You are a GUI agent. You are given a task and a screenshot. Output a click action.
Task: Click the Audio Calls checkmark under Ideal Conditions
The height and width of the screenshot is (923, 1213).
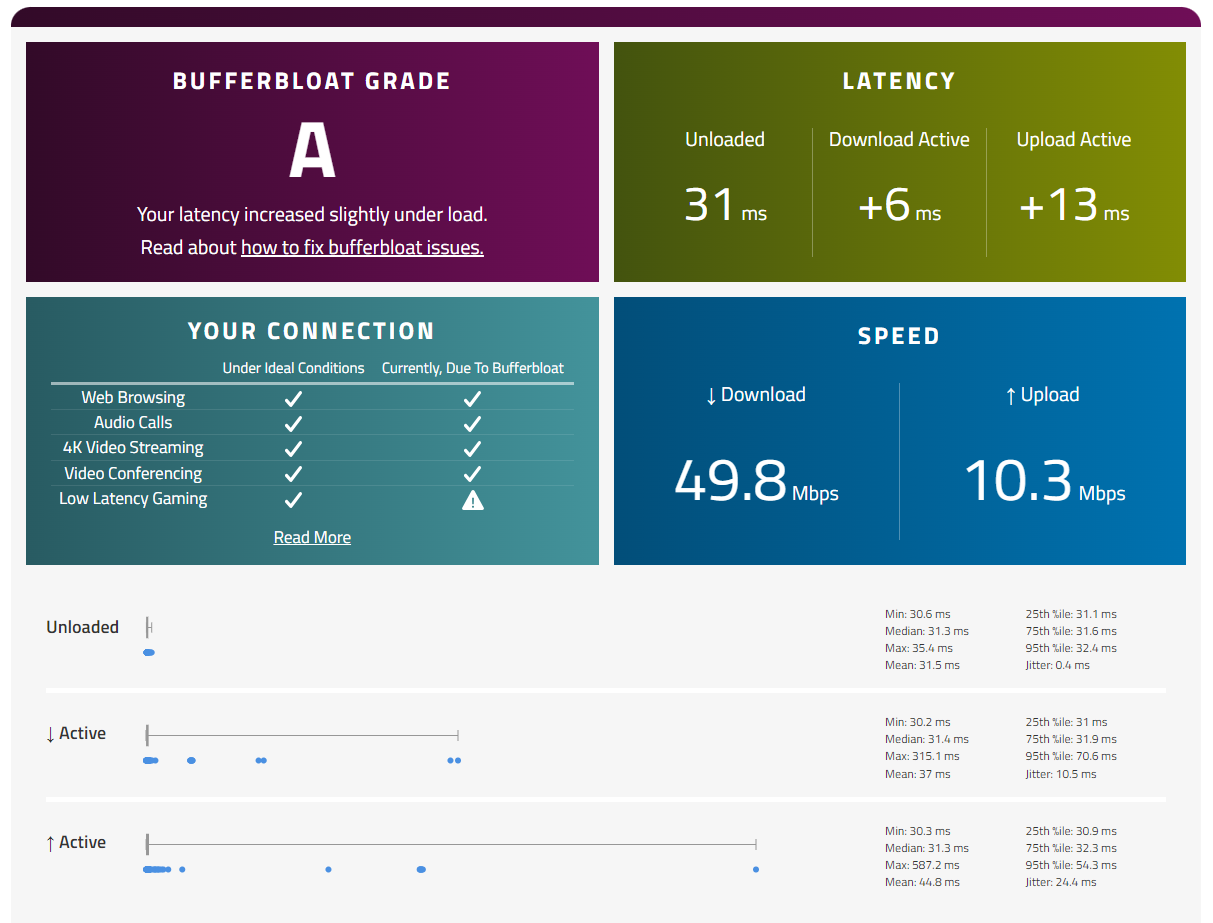pyautogui.click(x=293, y=423)
